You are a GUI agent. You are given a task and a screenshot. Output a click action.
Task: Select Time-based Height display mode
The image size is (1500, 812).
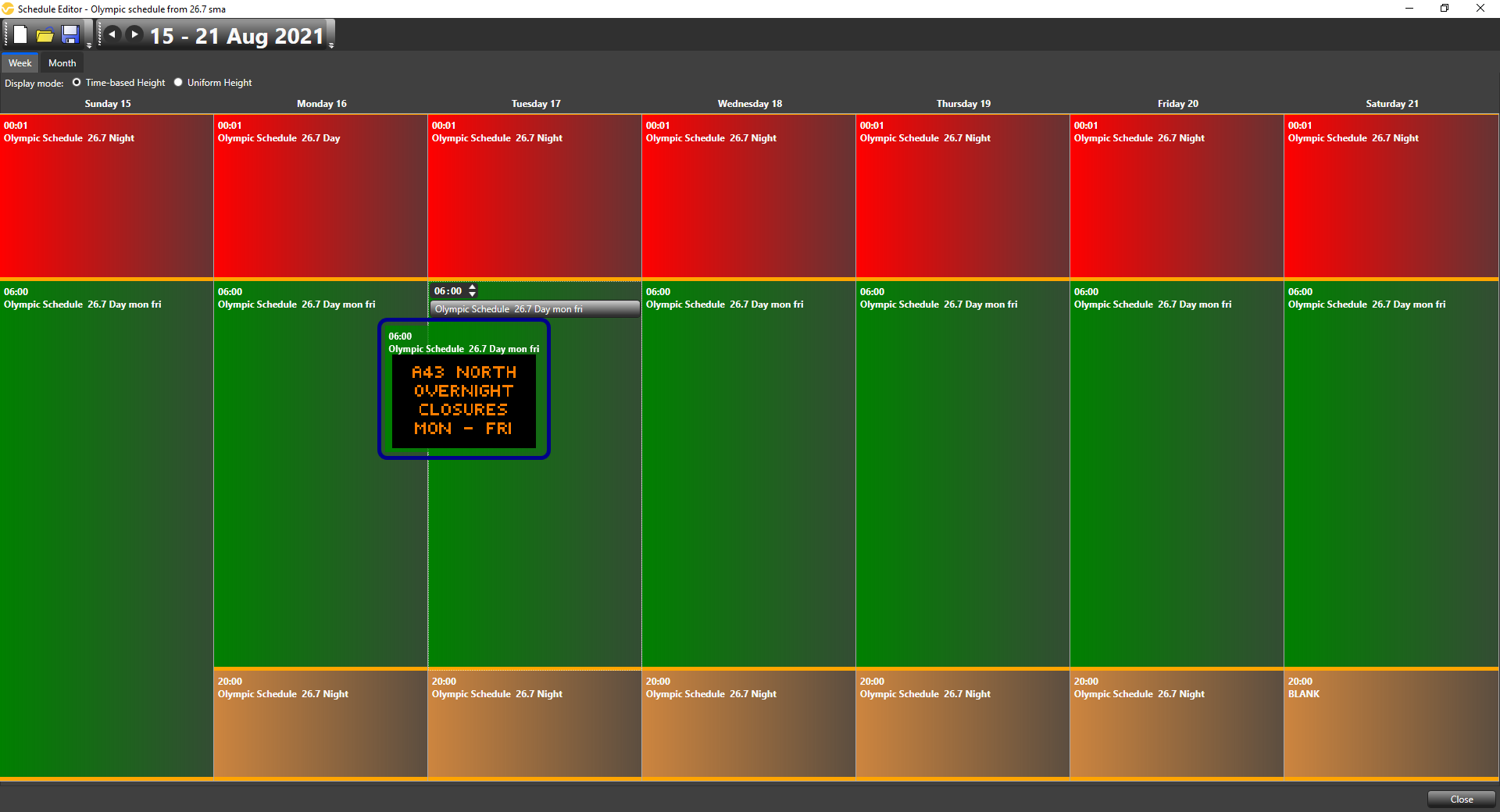point(77,83)
